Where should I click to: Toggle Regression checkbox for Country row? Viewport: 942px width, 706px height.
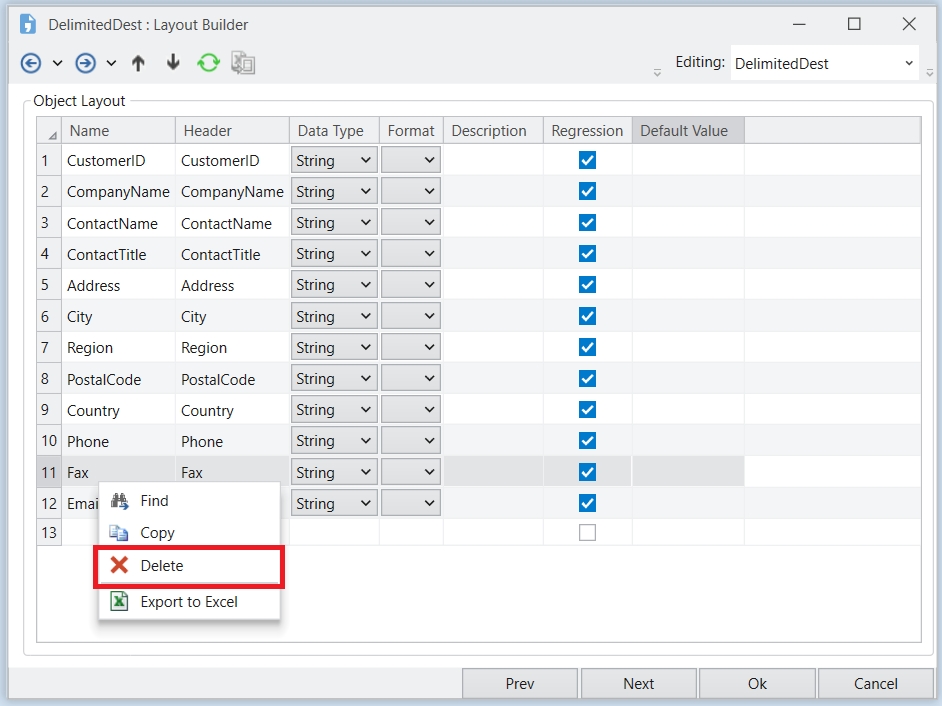(587, 410)
